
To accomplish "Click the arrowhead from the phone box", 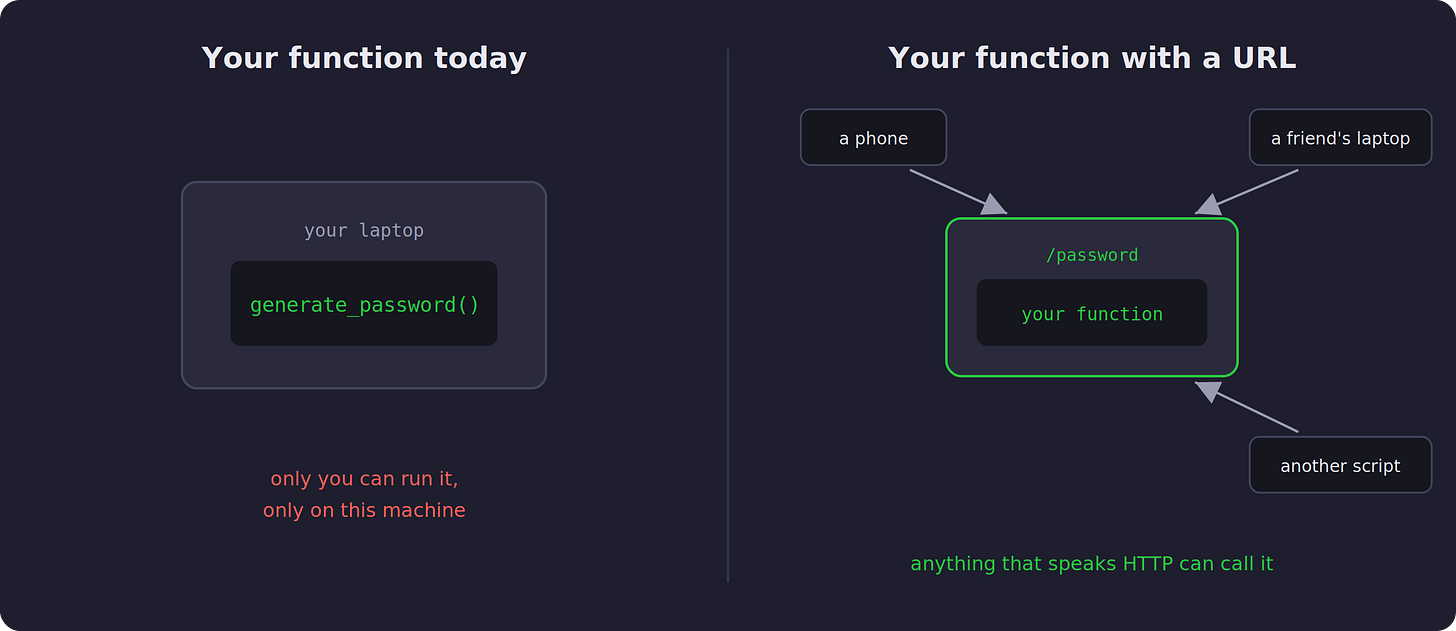I will (993, 205).
